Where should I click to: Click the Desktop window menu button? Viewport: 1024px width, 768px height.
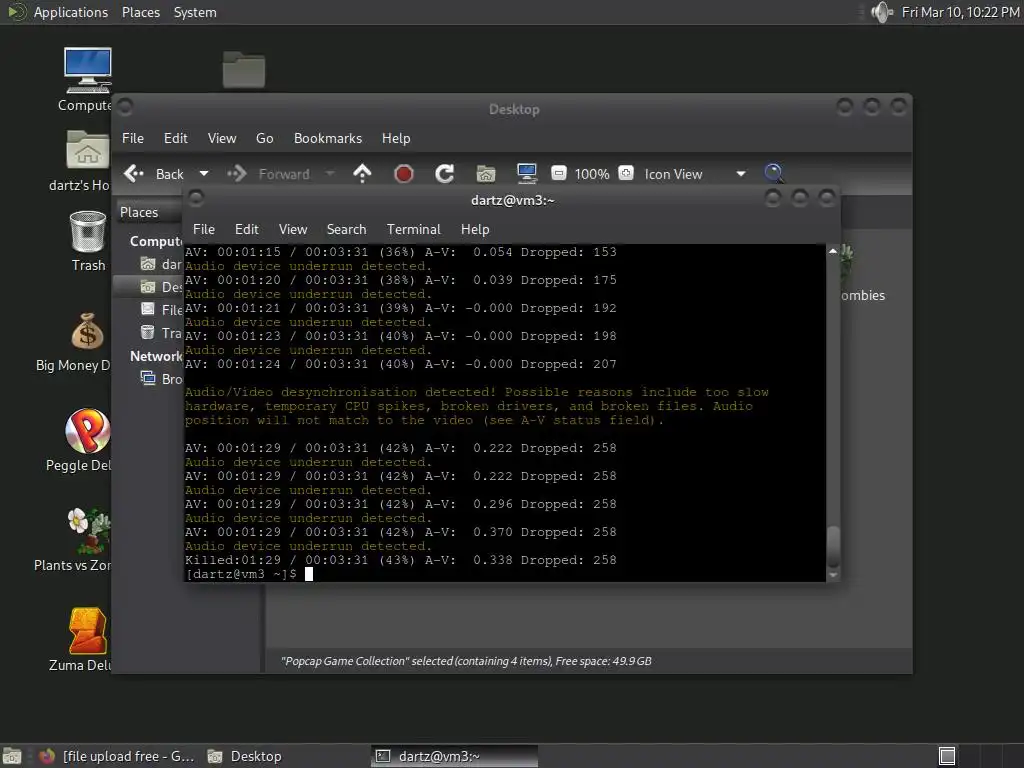tap(125, 106)
